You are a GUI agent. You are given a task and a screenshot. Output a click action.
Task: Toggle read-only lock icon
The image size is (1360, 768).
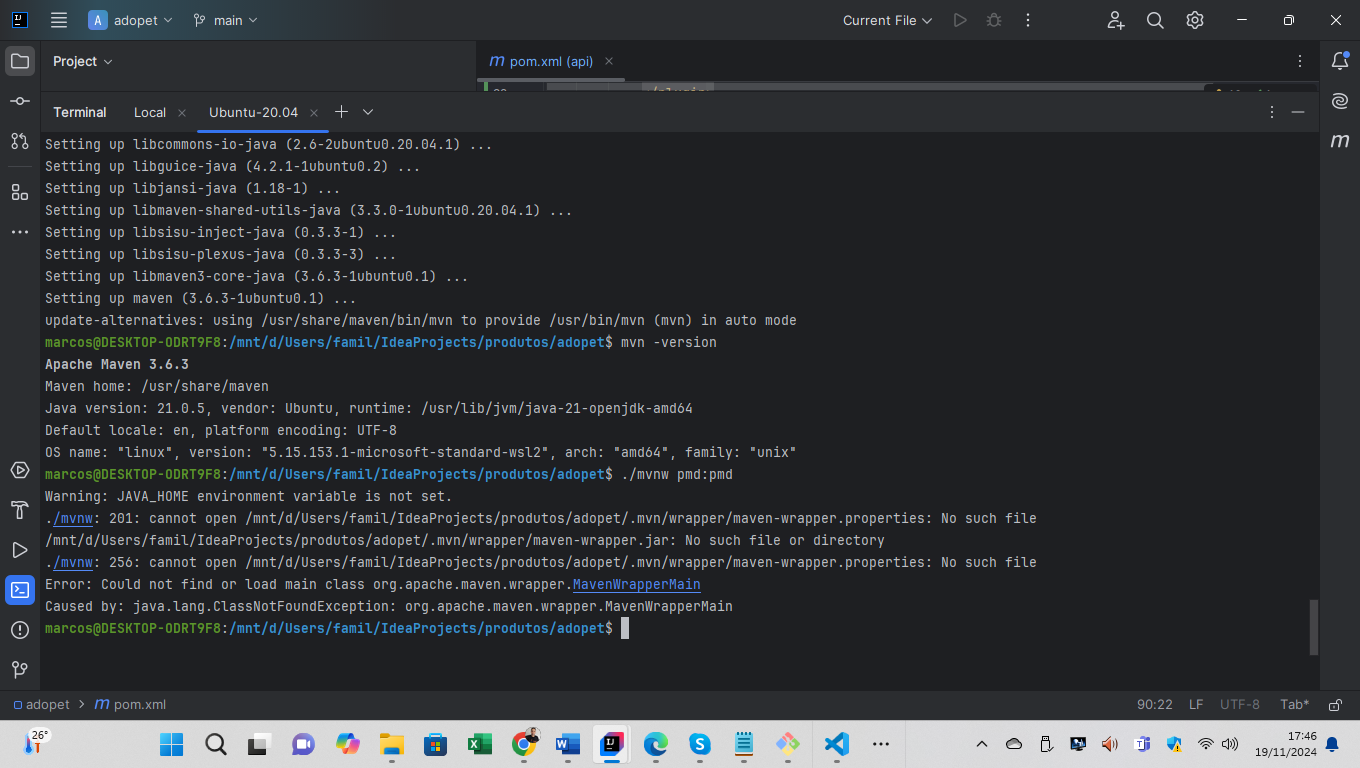click(x=1336, y=705)
